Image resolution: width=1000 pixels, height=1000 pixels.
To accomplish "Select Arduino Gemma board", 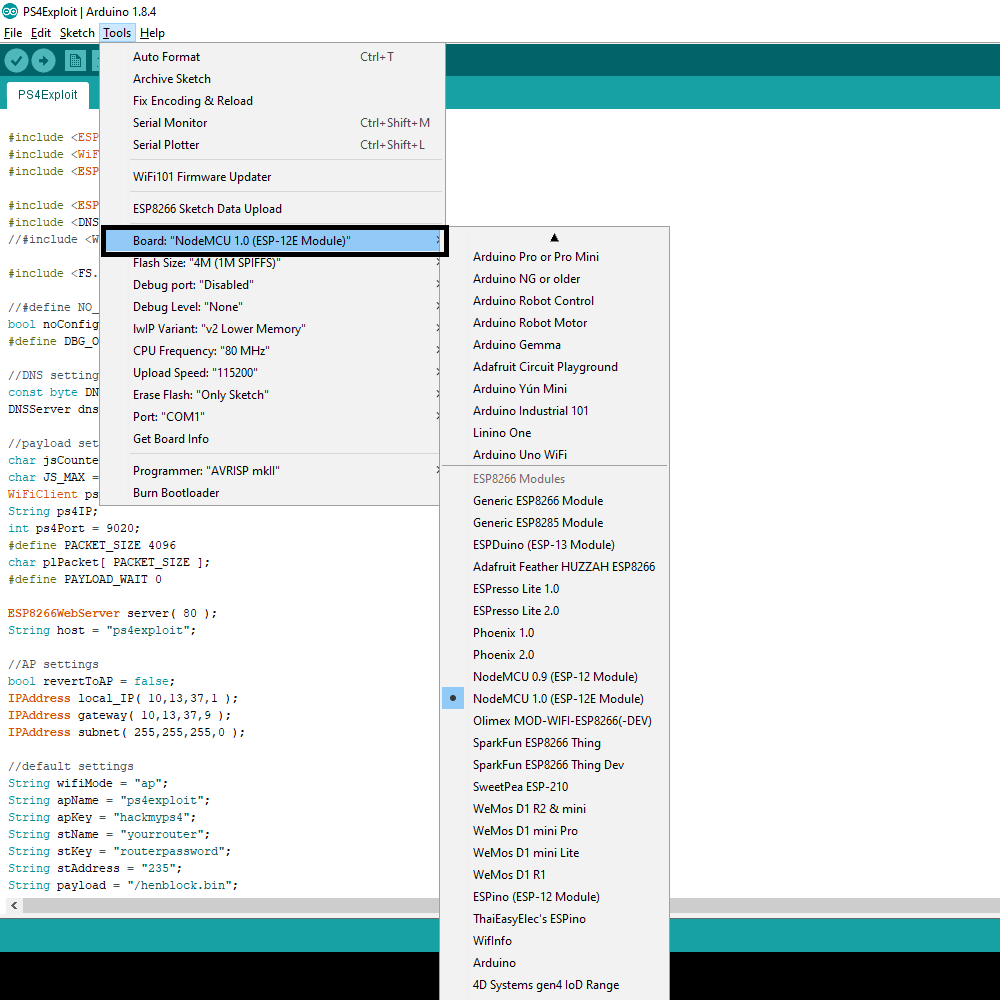I will coord(554,344).
